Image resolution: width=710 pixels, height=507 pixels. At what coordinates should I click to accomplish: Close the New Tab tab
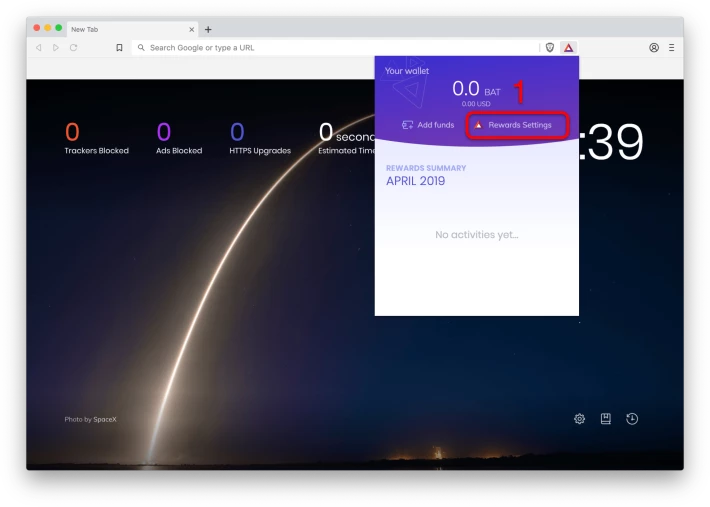coord(192,29)
